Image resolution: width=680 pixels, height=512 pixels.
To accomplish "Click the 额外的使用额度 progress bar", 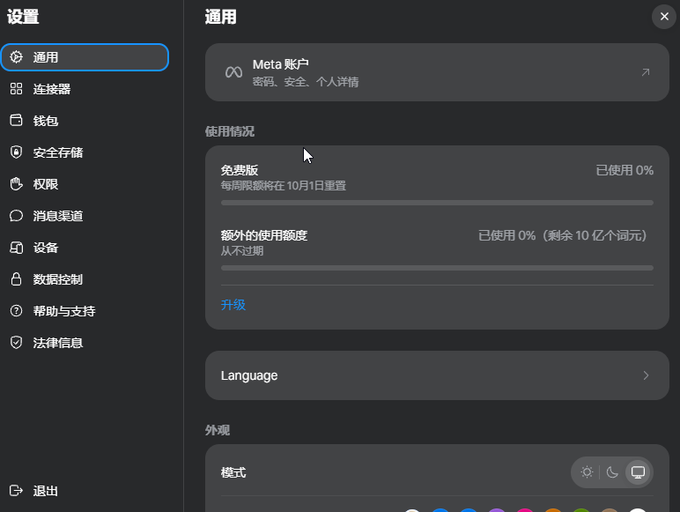I will pyautogui.click(x=437, y=268).
